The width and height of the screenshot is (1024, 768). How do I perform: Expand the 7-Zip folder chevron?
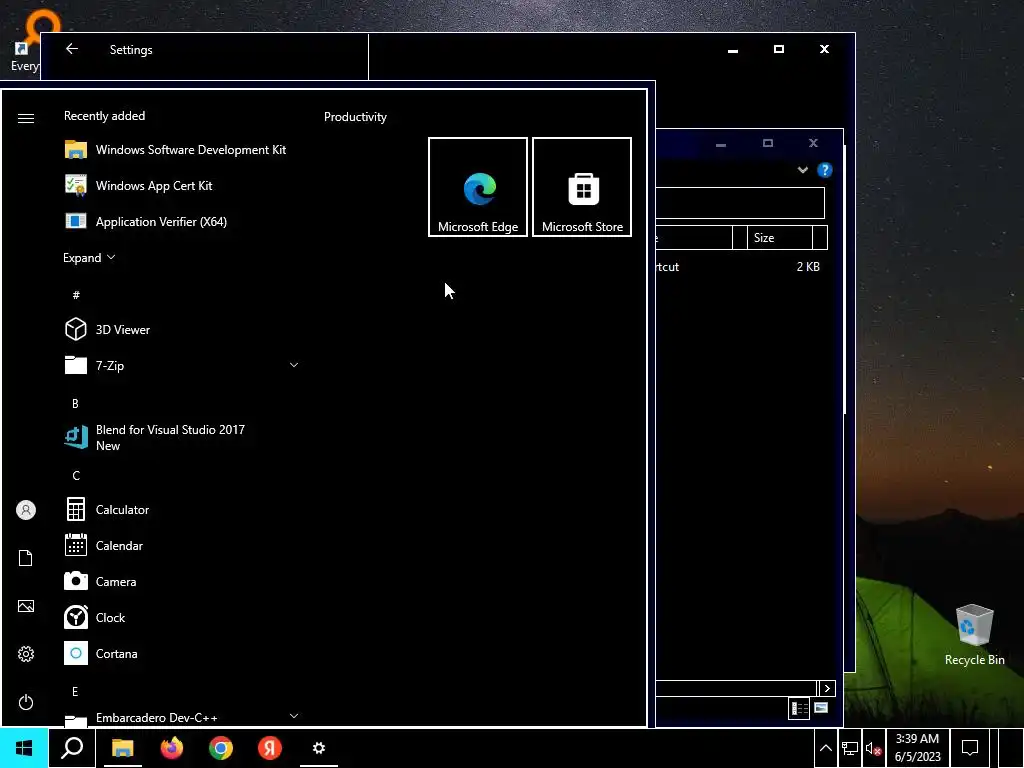pyautogui.click(x=294, y=365)
